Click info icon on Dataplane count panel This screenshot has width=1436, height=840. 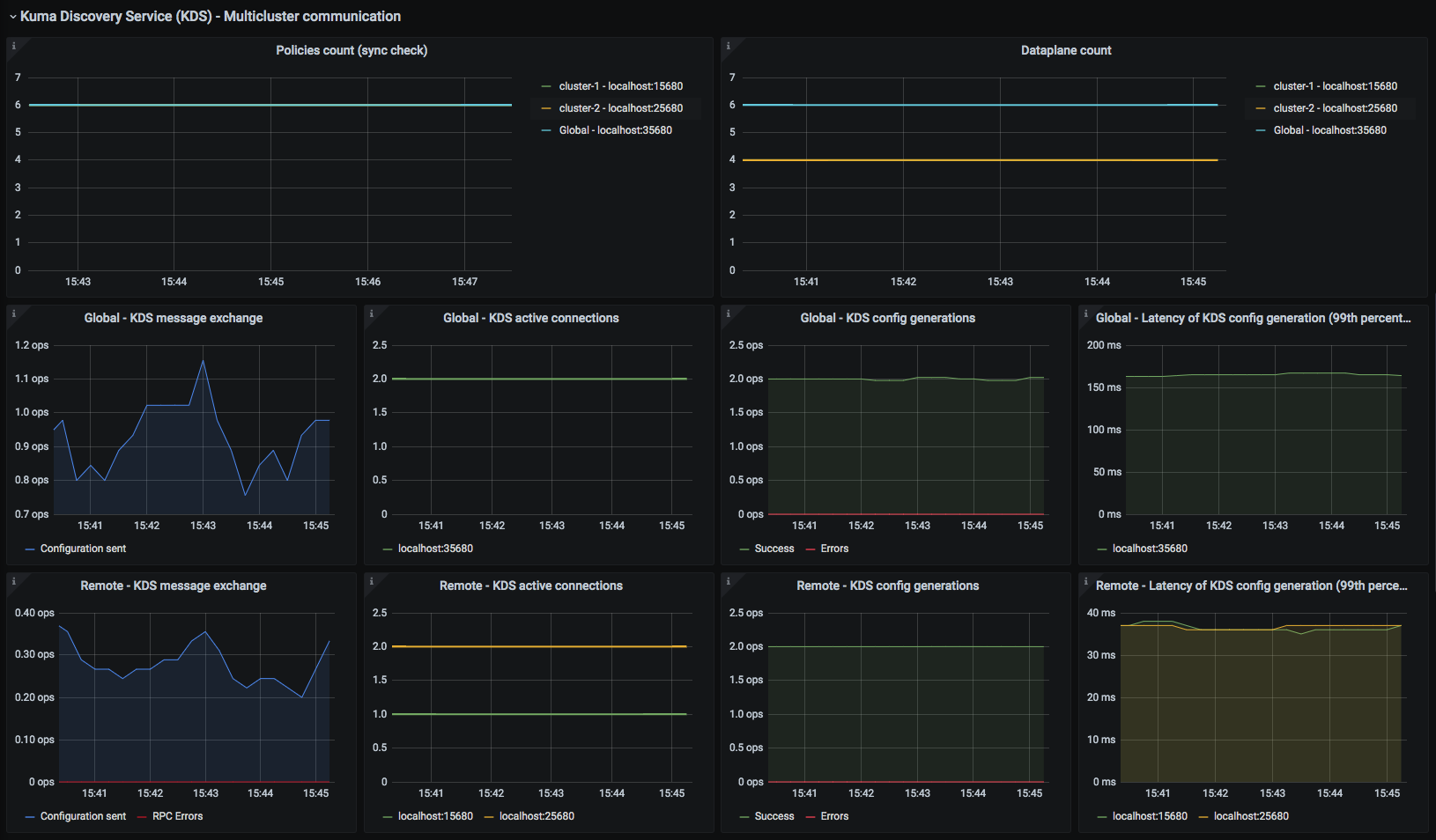tap(728, 46)
